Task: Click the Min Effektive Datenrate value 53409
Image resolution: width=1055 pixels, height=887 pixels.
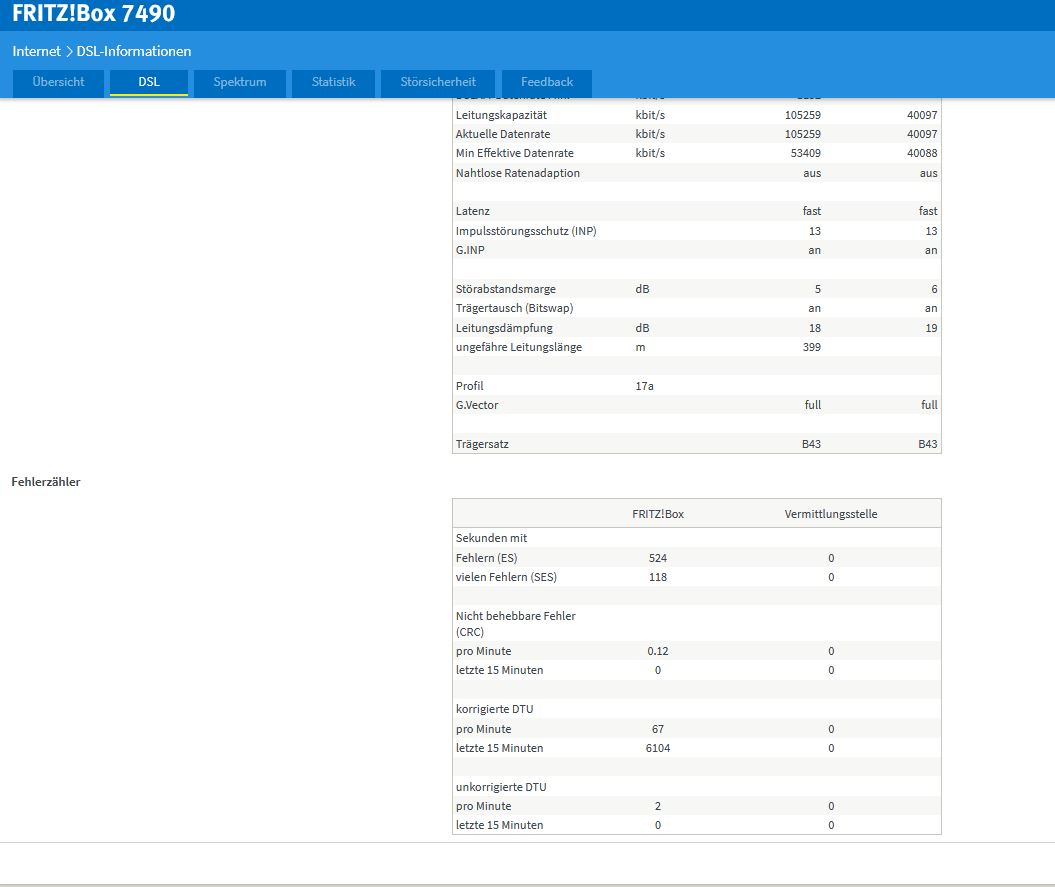Action: click(805, 153)
